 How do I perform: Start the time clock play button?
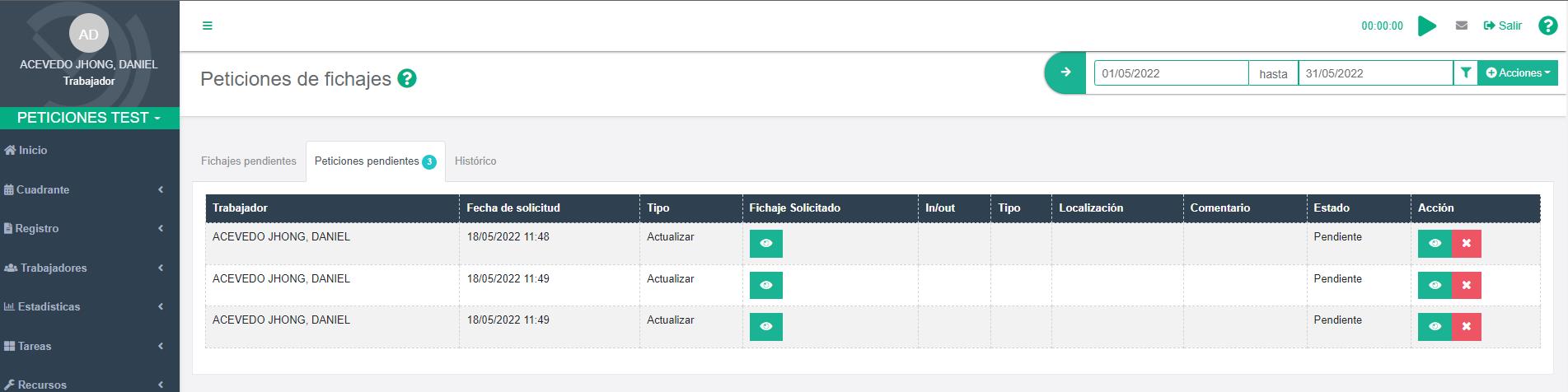point(1426,26)
